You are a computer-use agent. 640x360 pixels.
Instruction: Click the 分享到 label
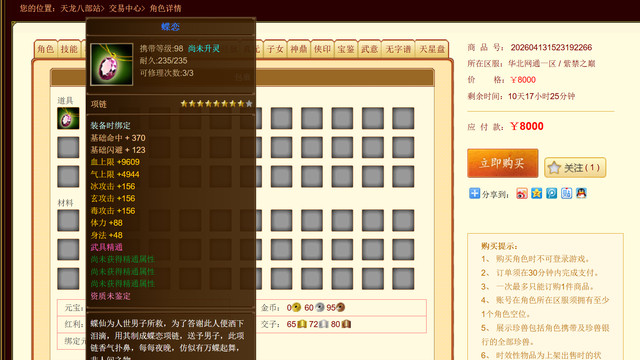pos(495,194)
